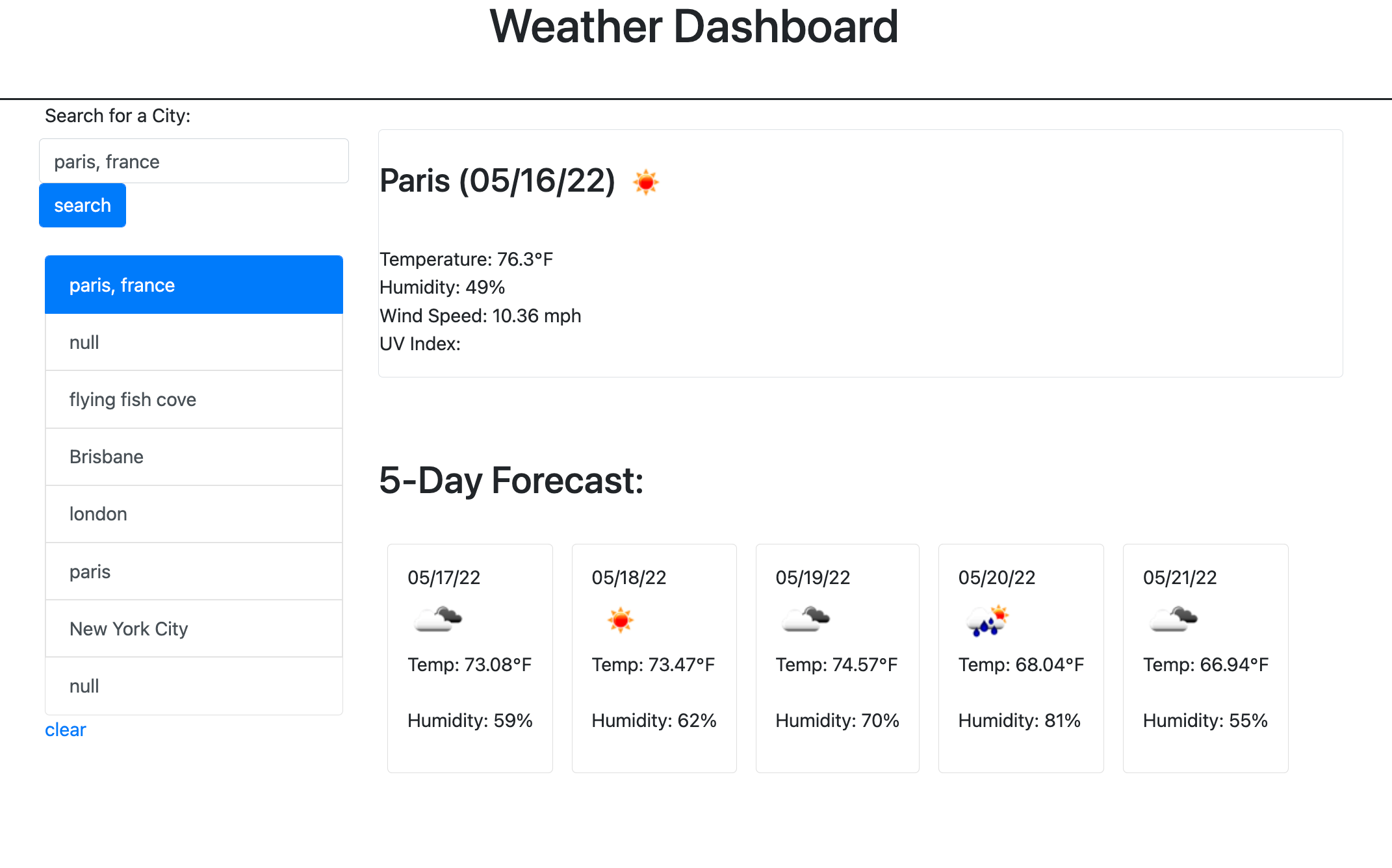Select "london" in the search history
The width and height of the screenshot is (1392, 868).
[193, 514]
